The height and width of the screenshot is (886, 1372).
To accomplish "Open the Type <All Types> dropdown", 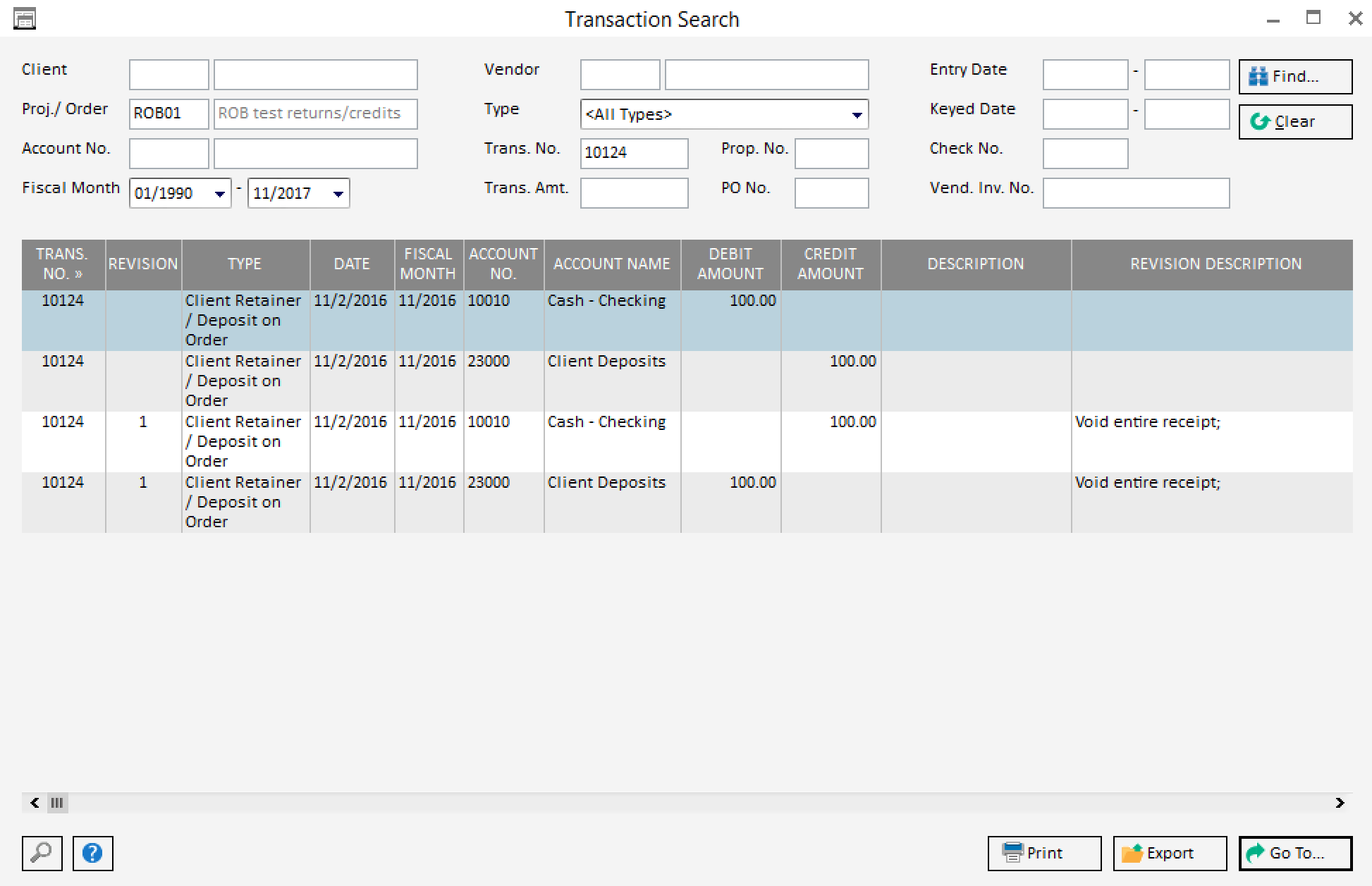I will click(x=856, y=114).
